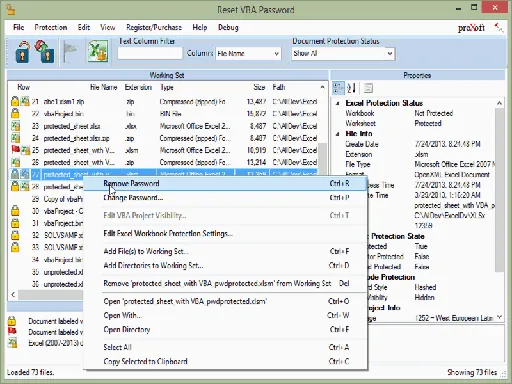This screenshot has height=384, width=512.
Task: Sort by the Size column header
Action: [259, 87]
